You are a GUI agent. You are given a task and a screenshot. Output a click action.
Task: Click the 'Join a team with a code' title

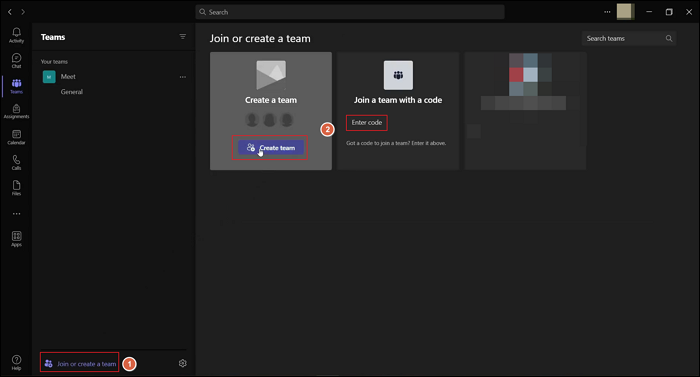point(398,100)
